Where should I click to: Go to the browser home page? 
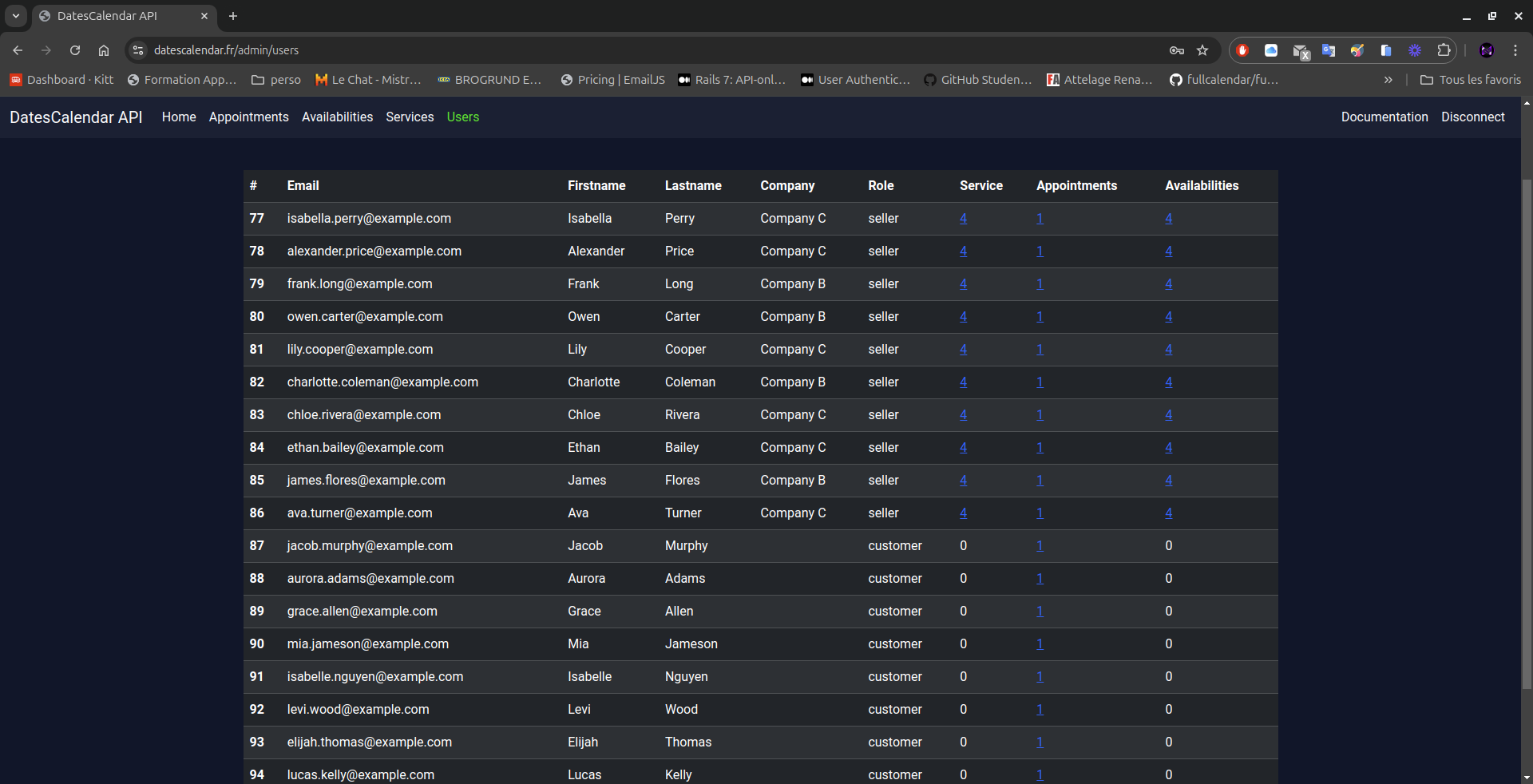(x=104, y=50)
